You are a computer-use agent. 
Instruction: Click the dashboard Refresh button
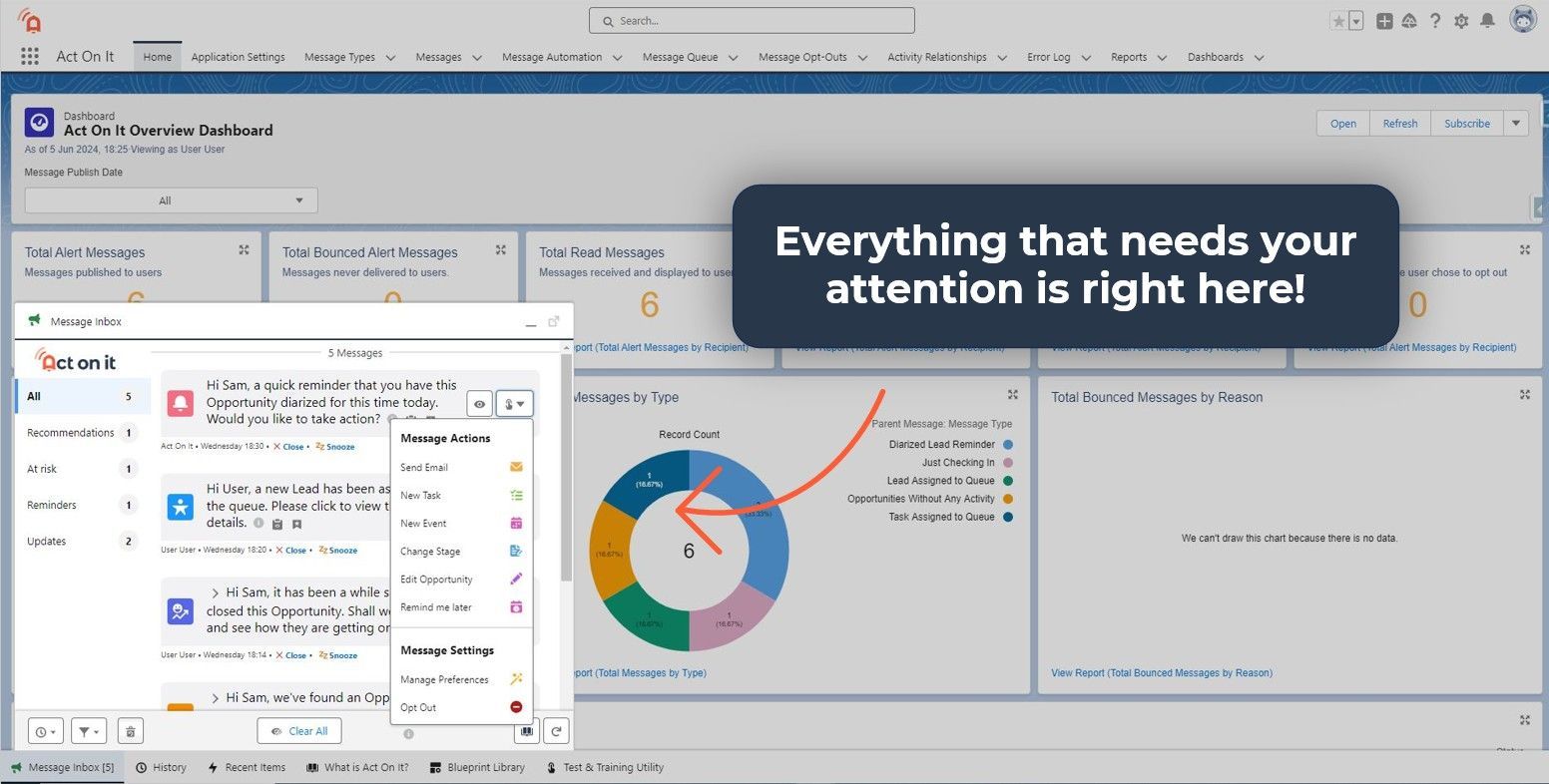[x=1400, y=124]
